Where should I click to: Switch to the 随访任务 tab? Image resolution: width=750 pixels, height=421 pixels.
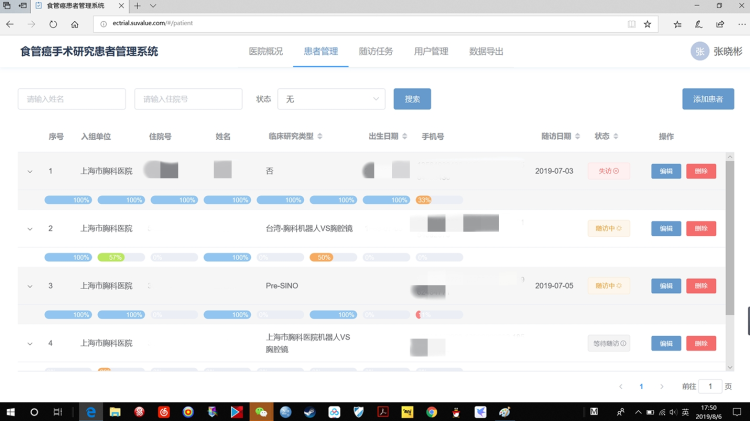pyautogui.click(x=375, y=51)
